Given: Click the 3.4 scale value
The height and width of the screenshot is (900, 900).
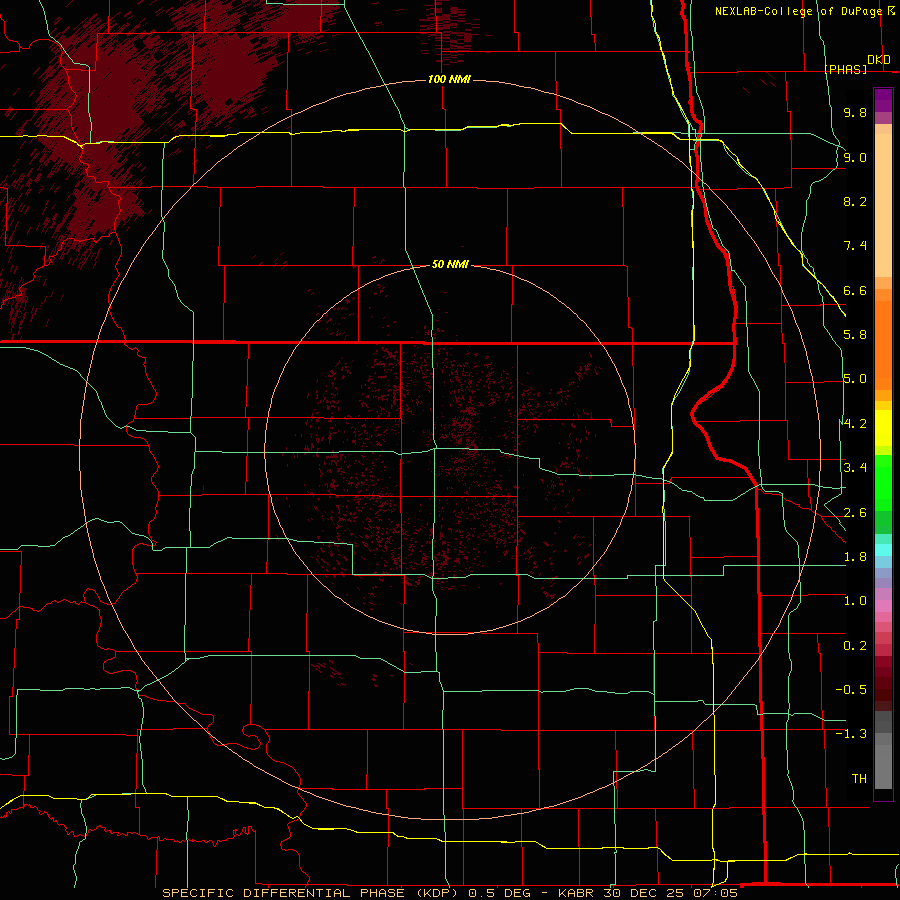Looking at the screenshot, I should [x=855, y=468].
